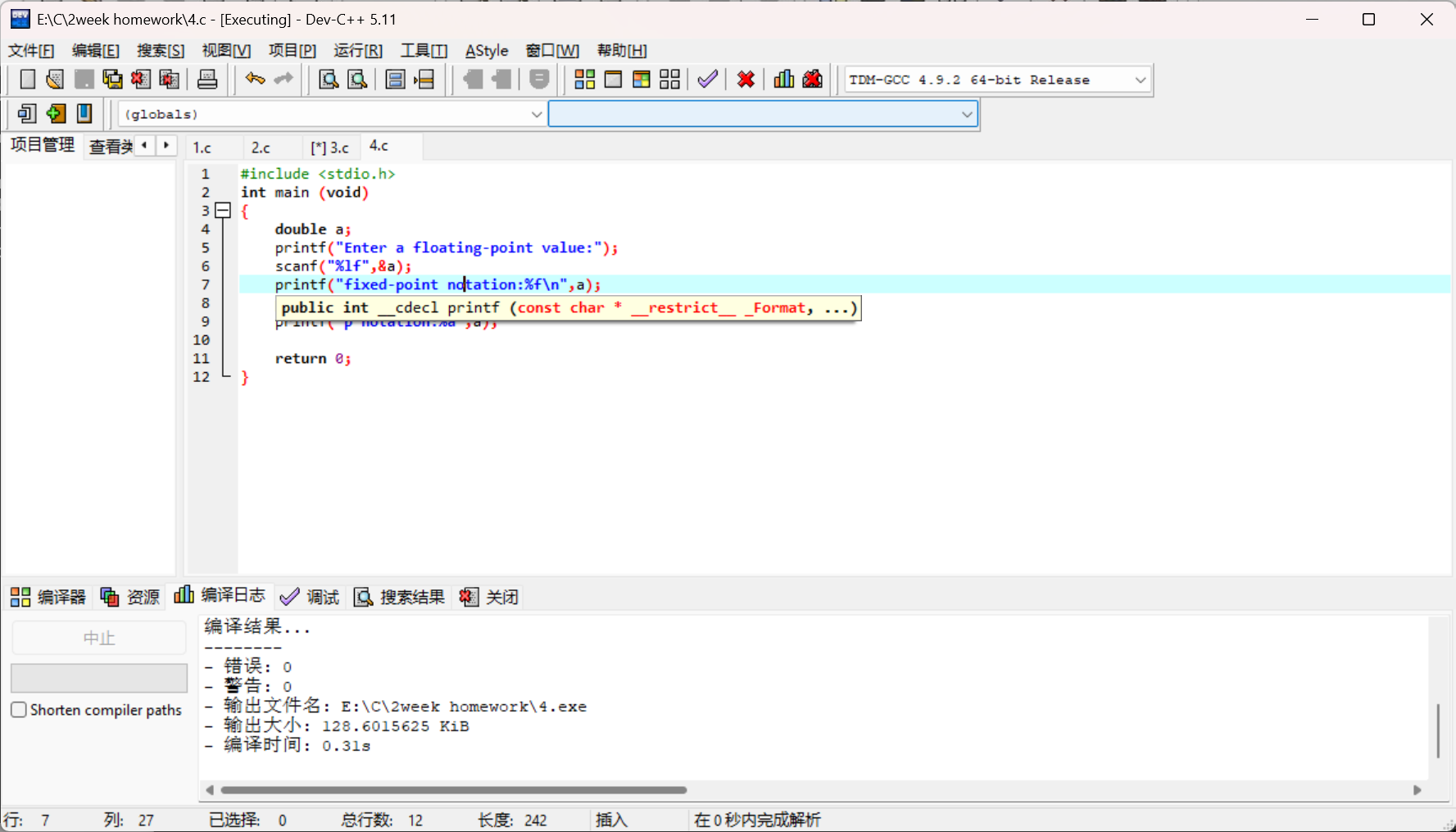Create a new source file from toolbar
Image resolution: width=1456 pixels, height=832 pixels.
click(x=27, y=80)
